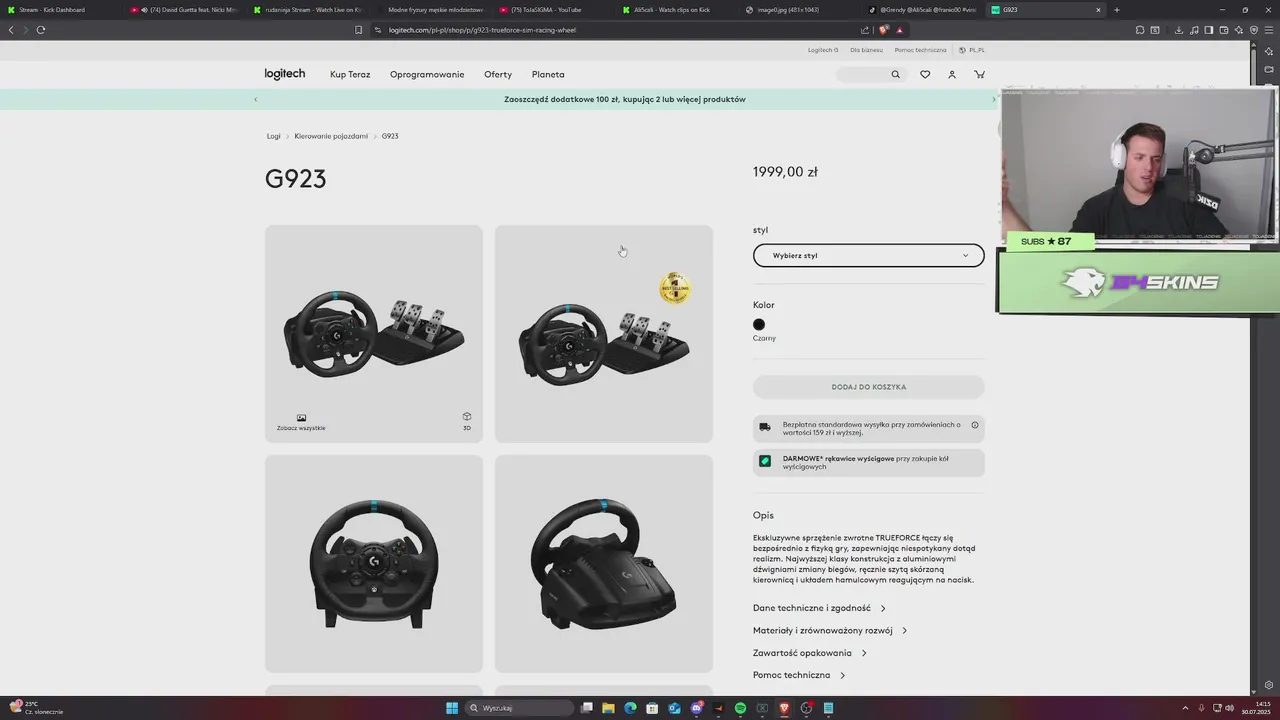The image size is (1280, 720).
Task: Click the banner's next arrow
Action: [x=993, y=99]
